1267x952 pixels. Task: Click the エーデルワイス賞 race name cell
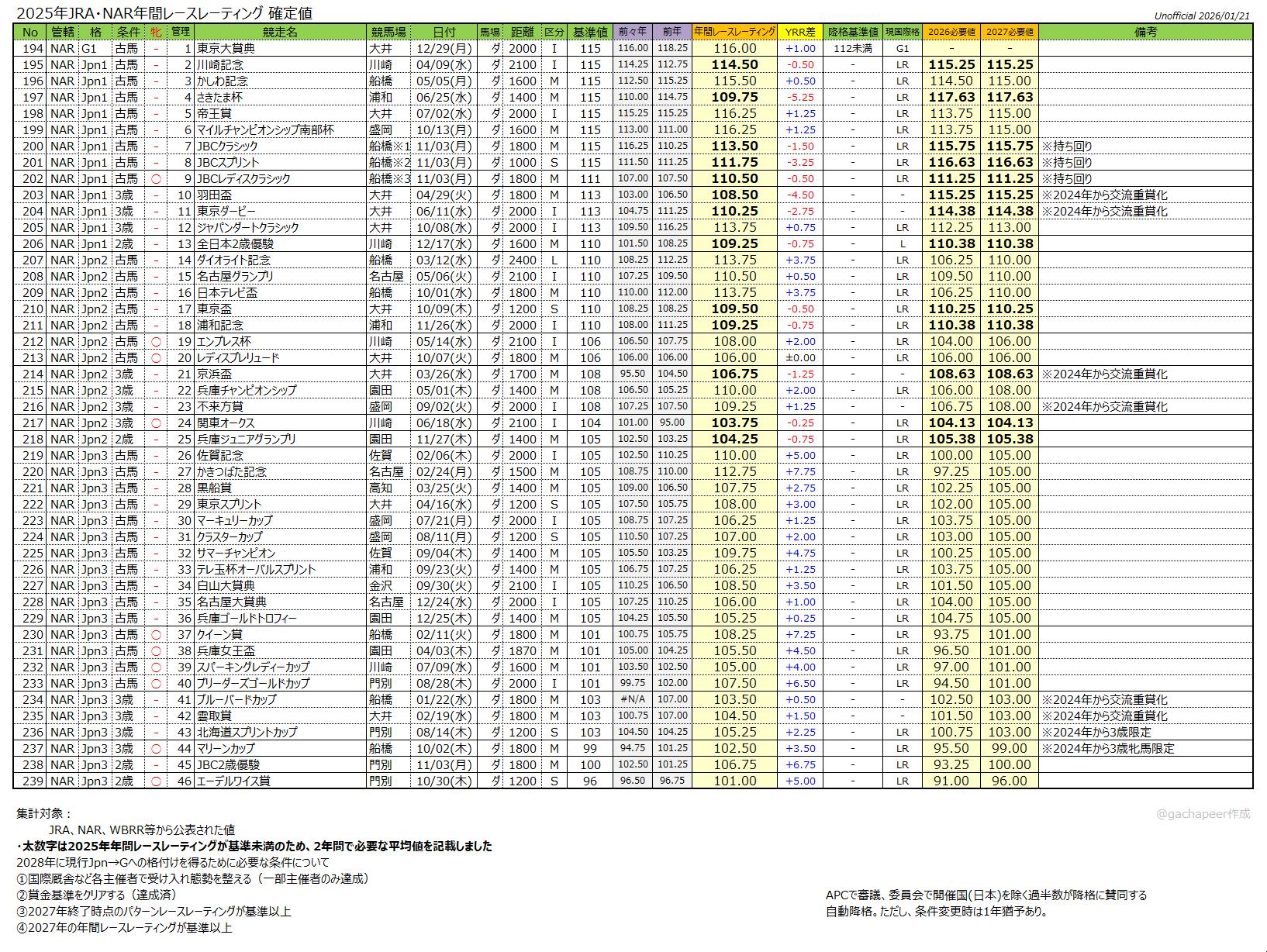(x=233, y=781)
